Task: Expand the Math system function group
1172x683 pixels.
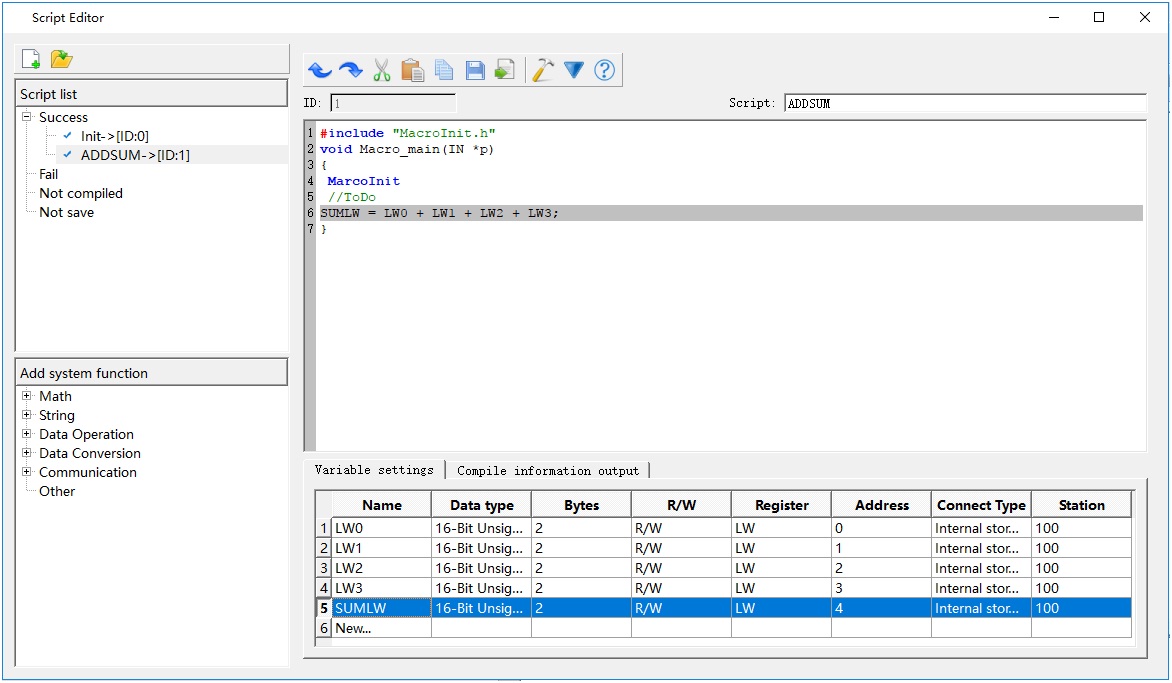Action: pos(26,396)
